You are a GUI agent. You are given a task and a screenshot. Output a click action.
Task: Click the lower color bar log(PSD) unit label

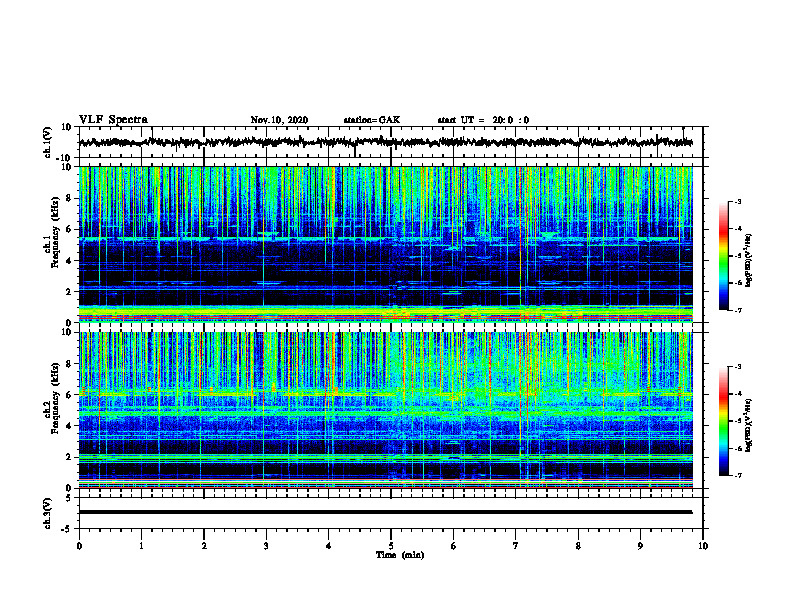tap(749, 425)
